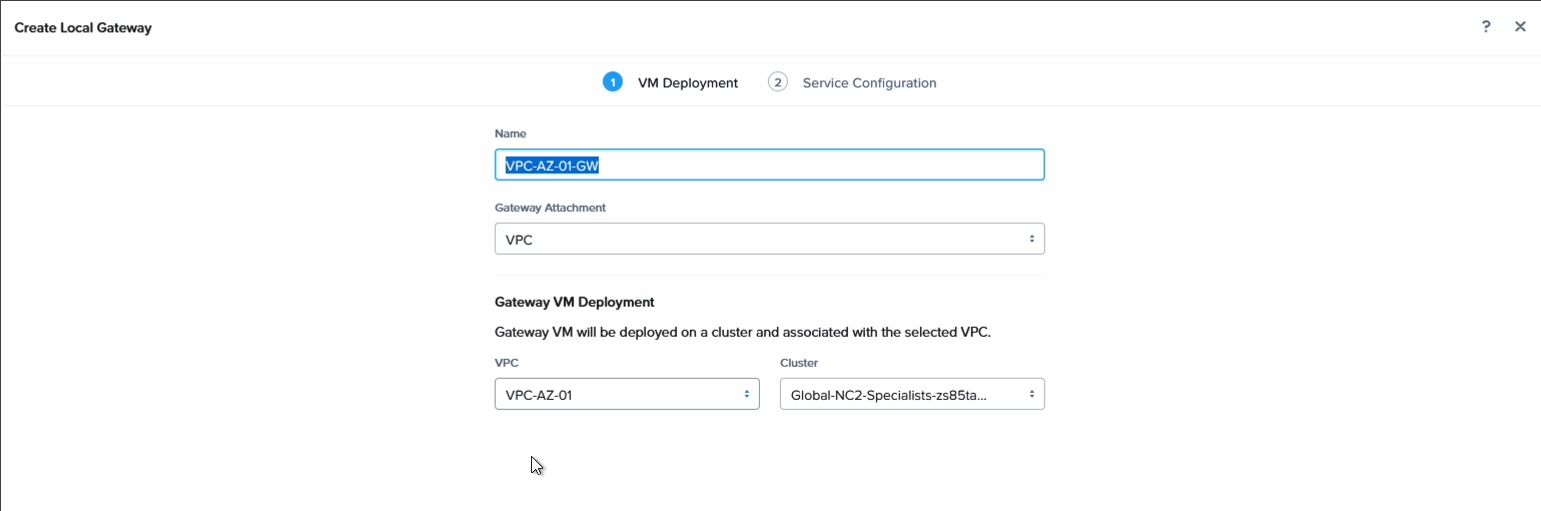
Task: Click the step 1 circle indicator
Action: pyautogui.click(x=612, y=82)
